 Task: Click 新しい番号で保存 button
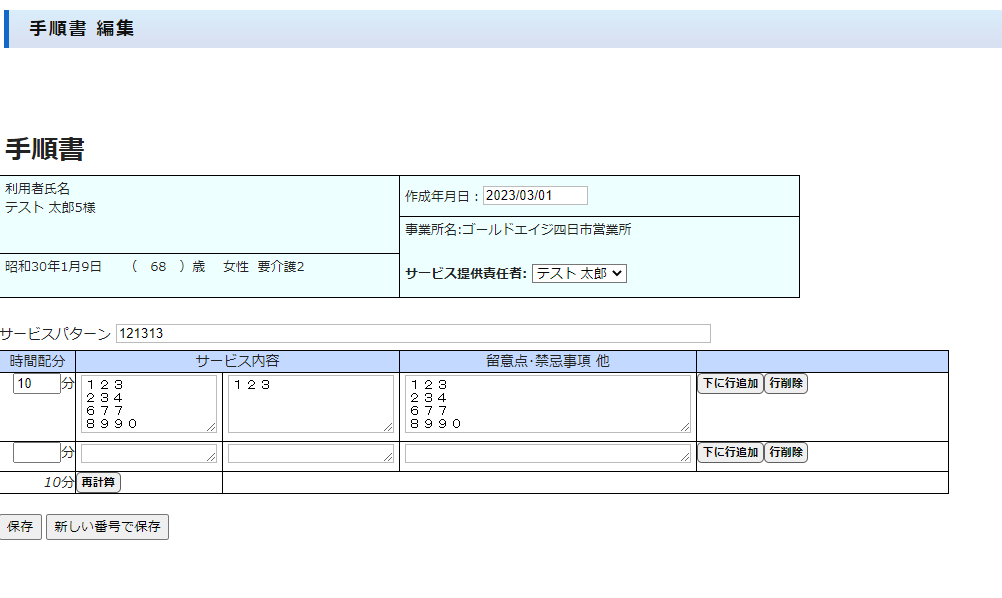(107, 527)
